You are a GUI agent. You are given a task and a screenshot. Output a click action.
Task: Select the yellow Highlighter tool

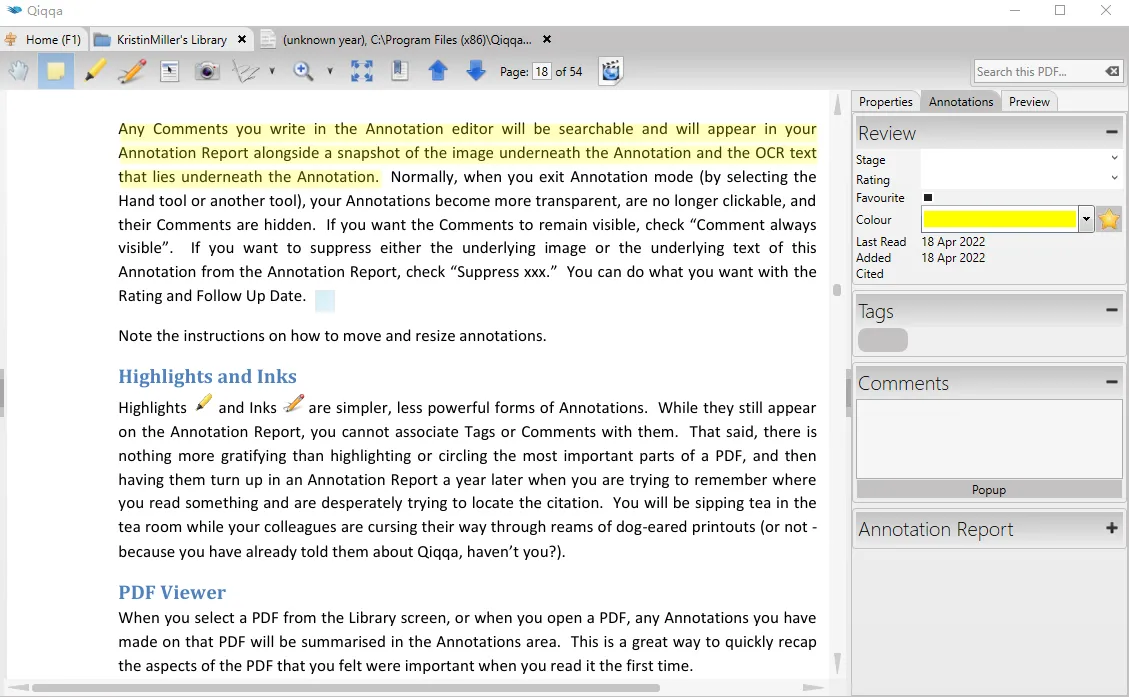click(95, 71)
